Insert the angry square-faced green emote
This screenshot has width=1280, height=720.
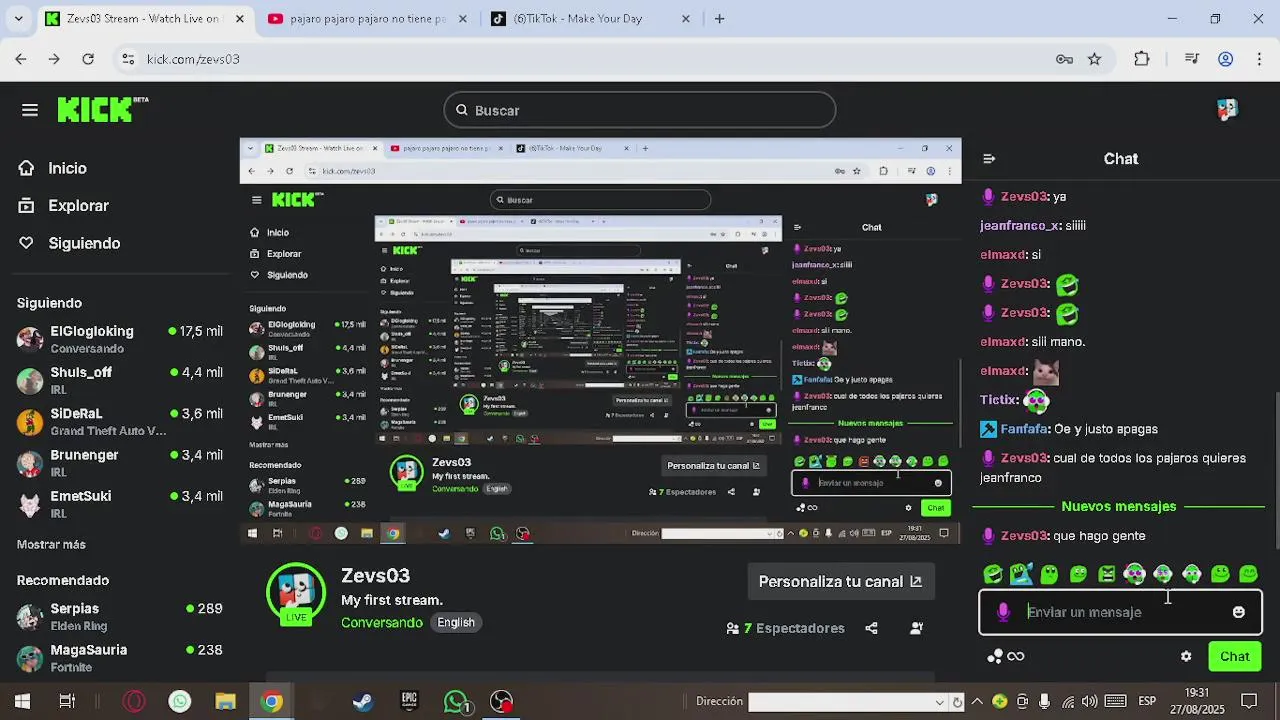(x=1106, y=574)
